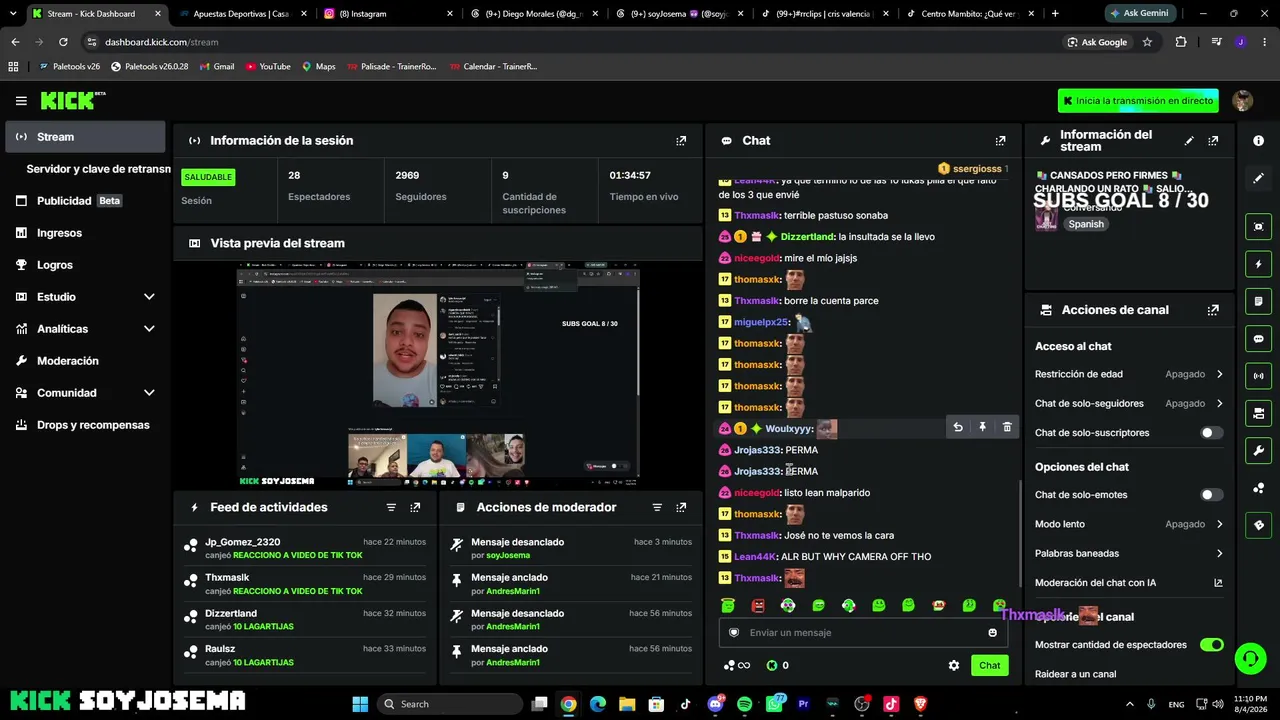
Task: Open Palabras baneadas settings
Action: 1129,553
